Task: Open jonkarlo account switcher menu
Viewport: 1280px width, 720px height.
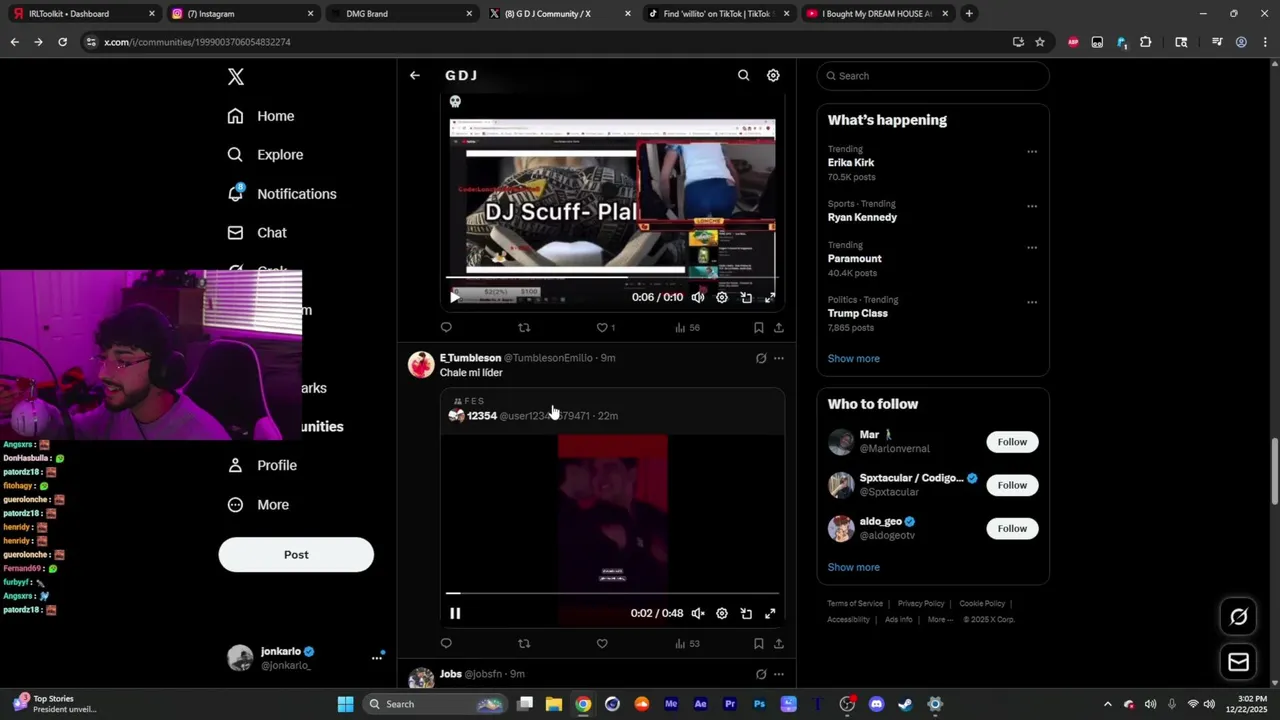Action: (377, 657)
